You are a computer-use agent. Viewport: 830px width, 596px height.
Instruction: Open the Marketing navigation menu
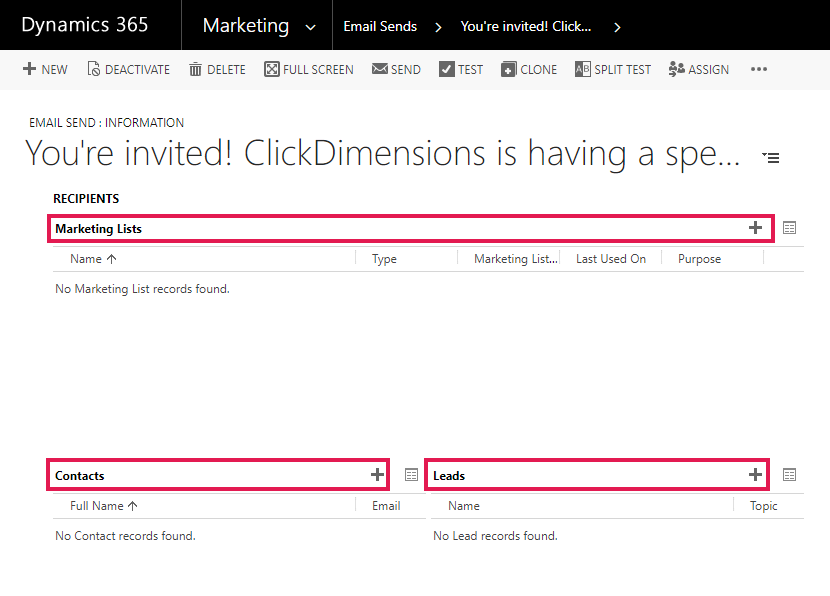click(x=246, y=25)
